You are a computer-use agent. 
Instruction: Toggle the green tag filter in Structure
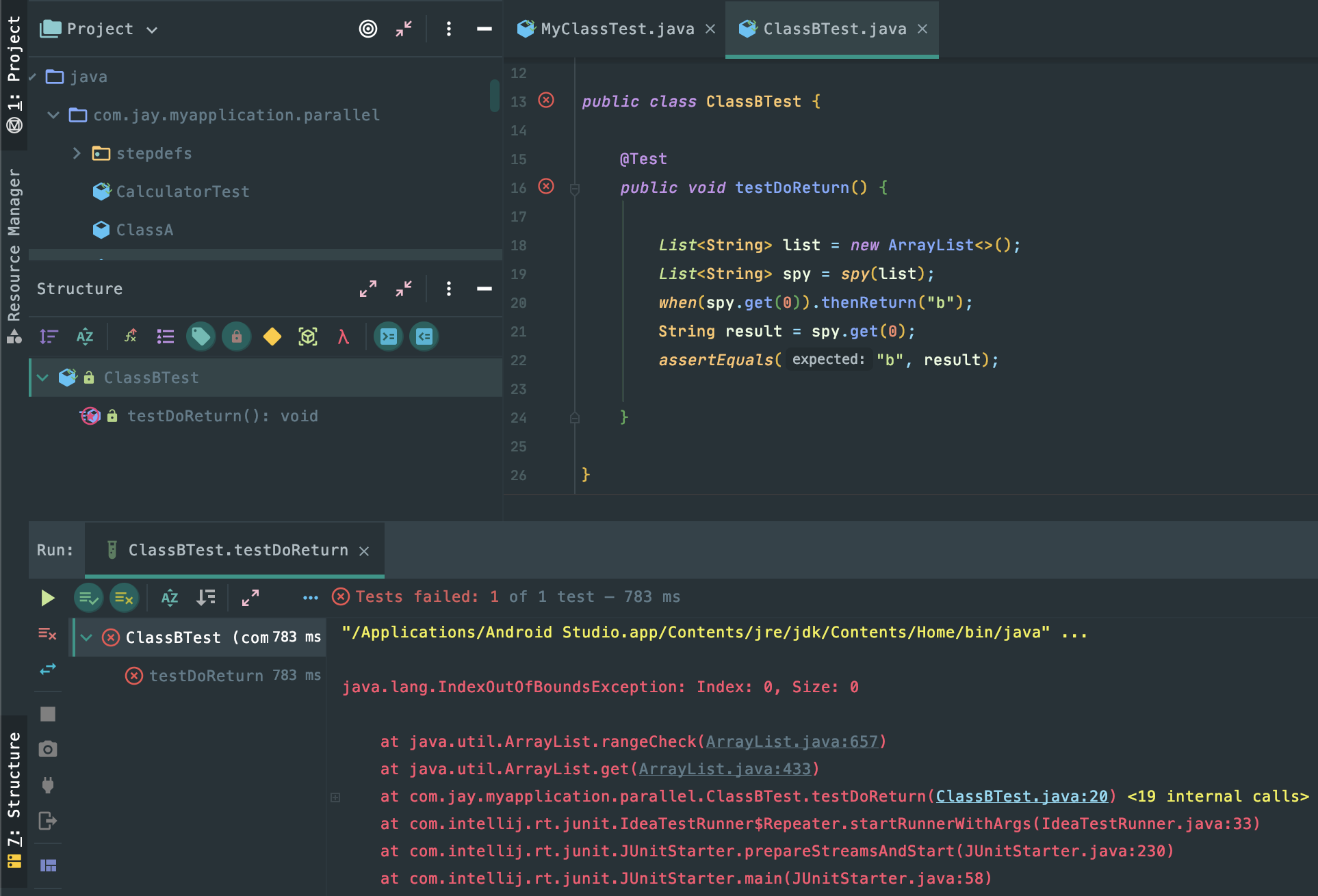tap(201, 337)
